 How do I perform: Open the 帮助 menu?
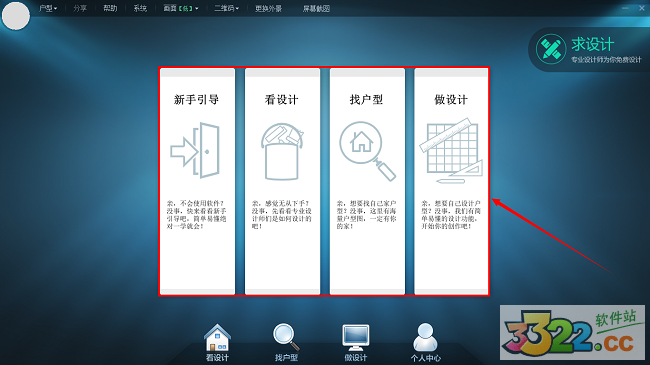110,8
